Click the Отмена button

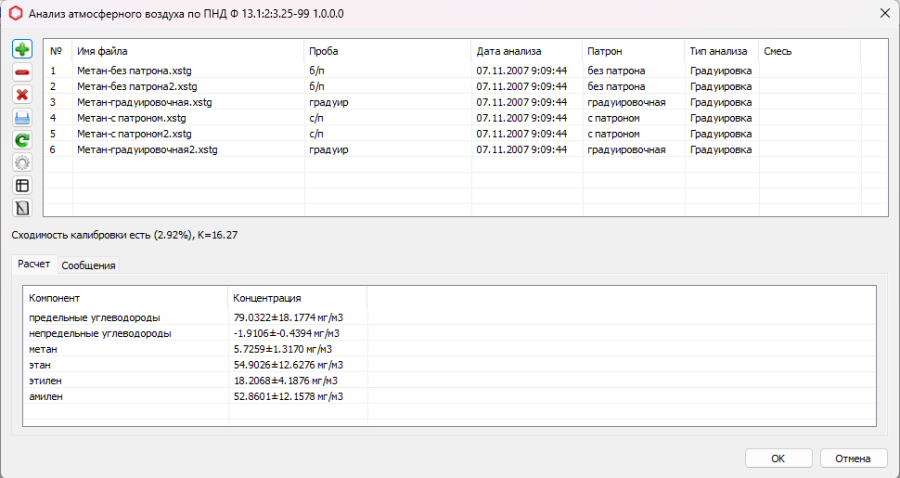pyautogui.click(x=852, y=458)
